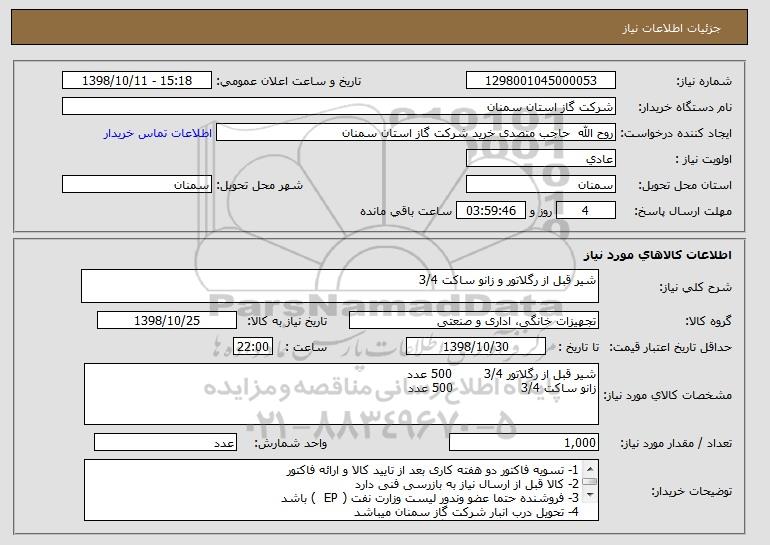Click the label مشخصات کالای مورد نیاز
The height and width of the screenshot is (545, 770).
[667, 395]
